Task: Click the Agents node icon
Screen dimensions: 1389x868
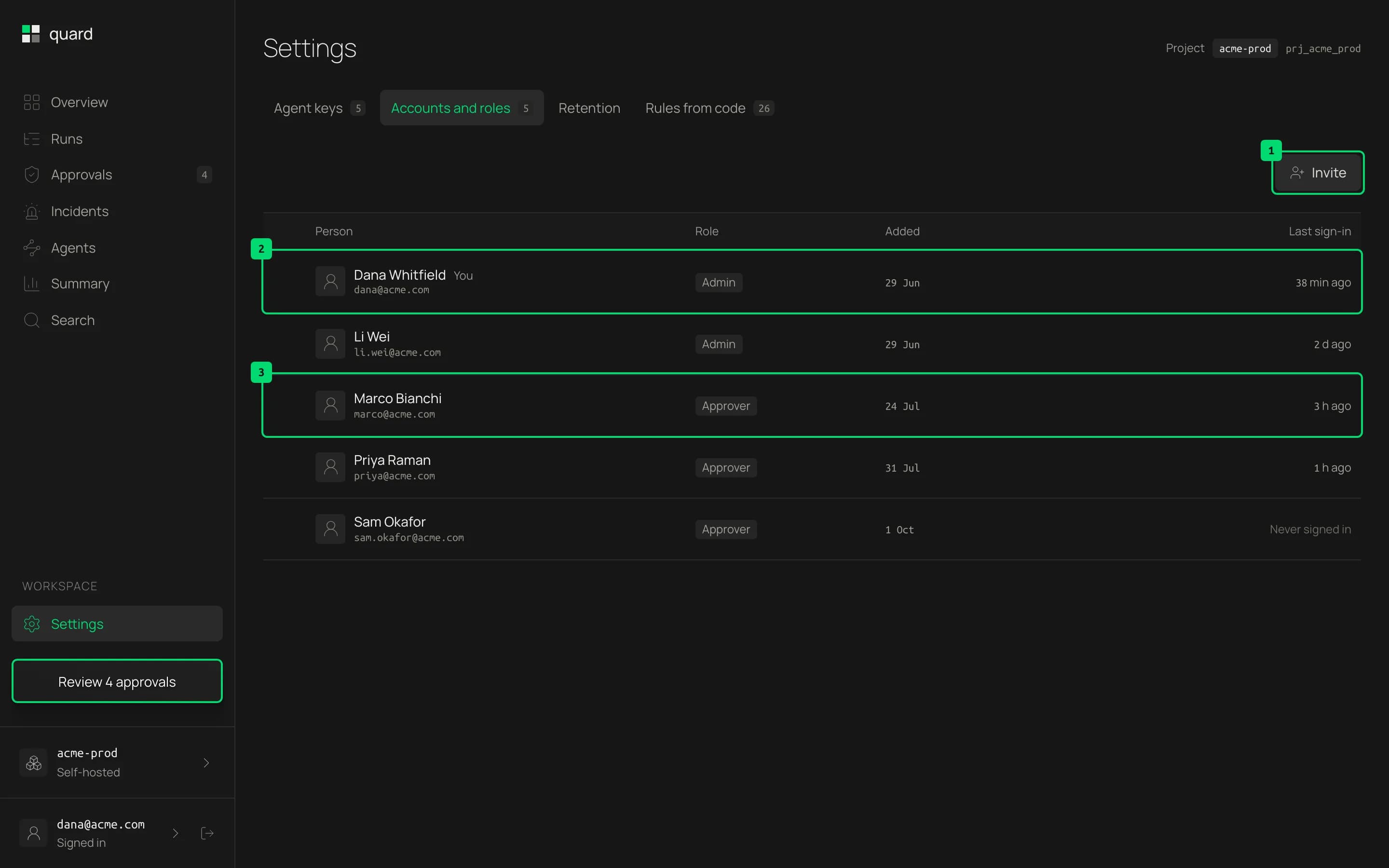Action: pos(31,248)
